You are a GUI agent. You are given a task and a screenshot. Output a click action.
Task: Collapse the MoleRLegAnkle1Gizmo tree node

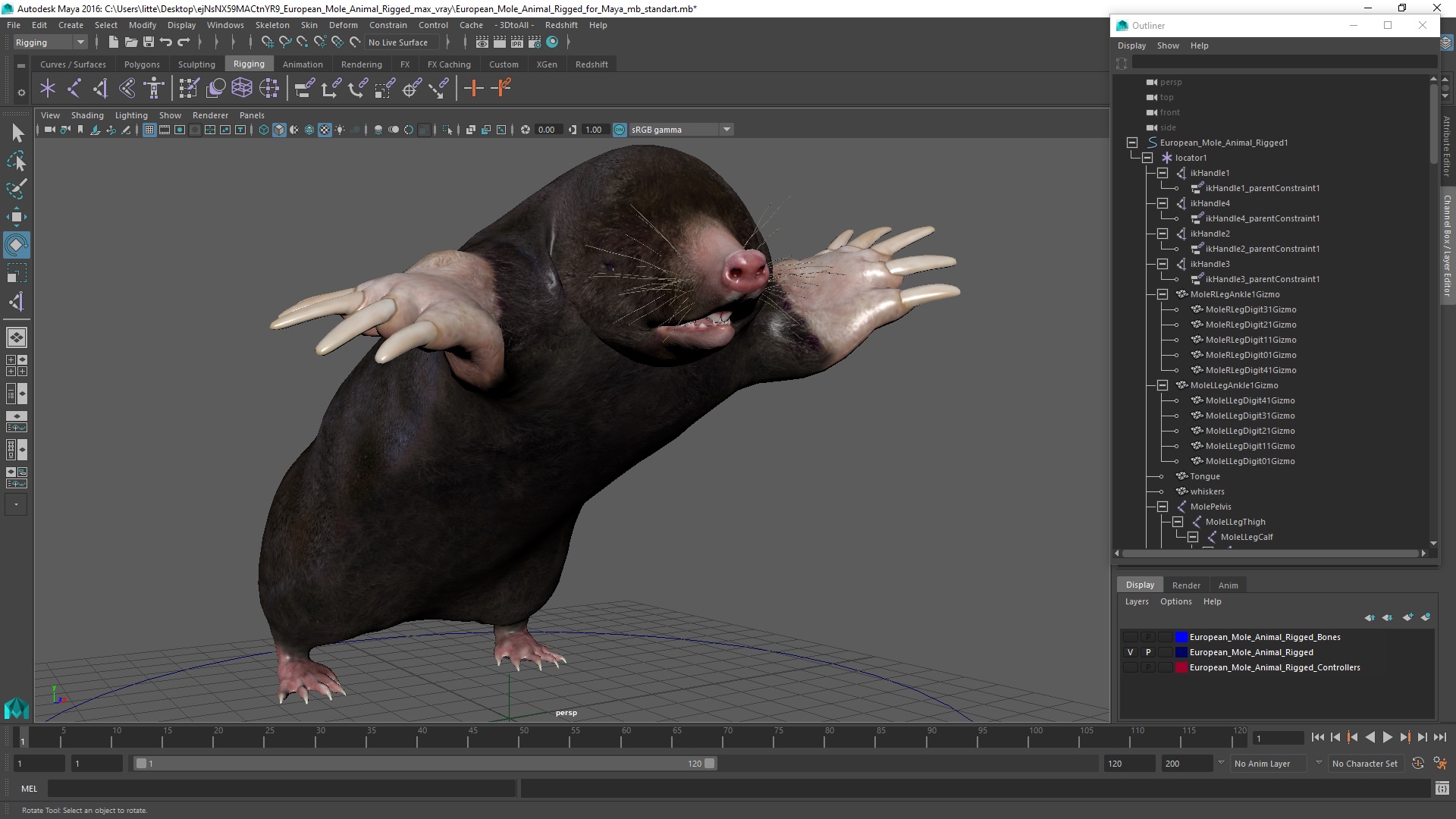pyautogui.click(x=1163, y=294)
